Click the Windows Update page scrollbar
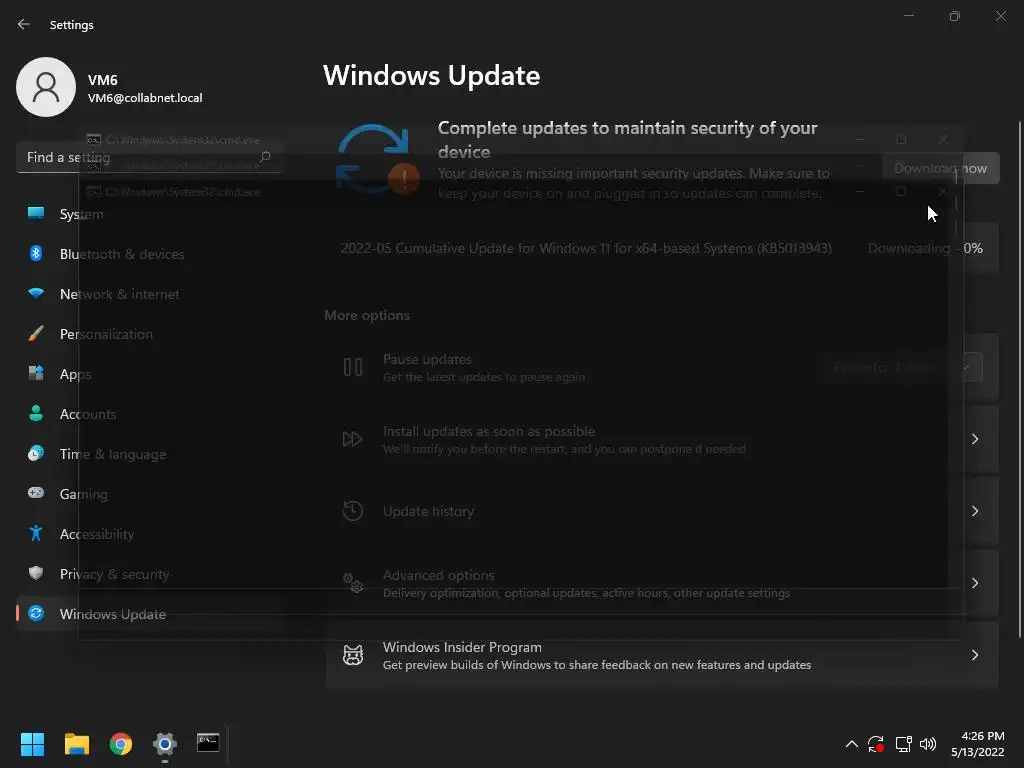 [x=1019, y=379]
